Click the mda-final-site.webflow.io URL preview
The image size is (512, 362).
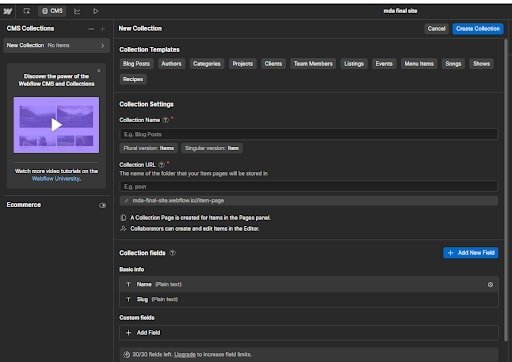point(309,201)
